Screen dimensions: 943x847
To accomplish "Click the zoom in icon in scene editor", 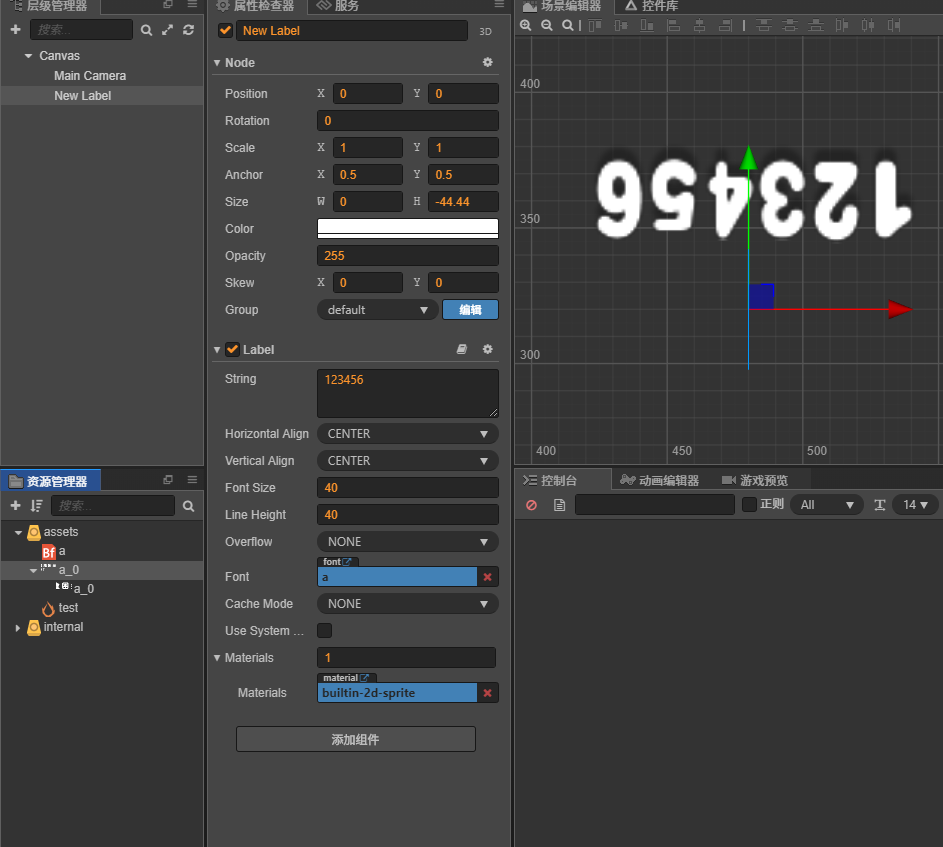I will [526, 25].
